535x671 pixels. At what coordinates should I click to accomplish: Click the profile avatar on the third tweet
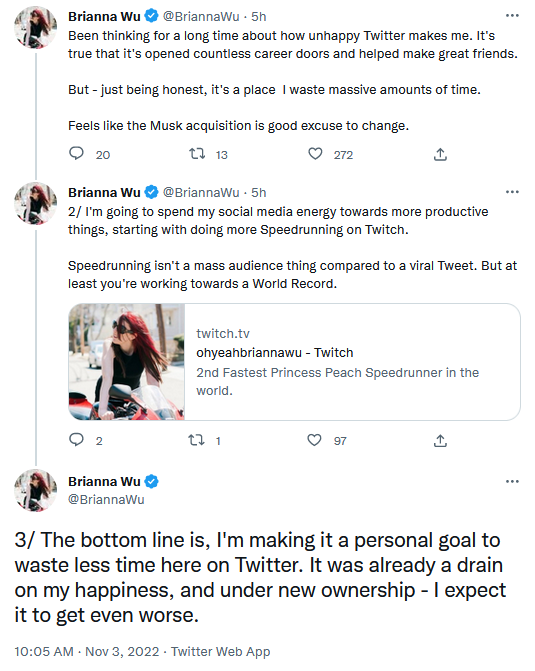click(x=36, y=490)
